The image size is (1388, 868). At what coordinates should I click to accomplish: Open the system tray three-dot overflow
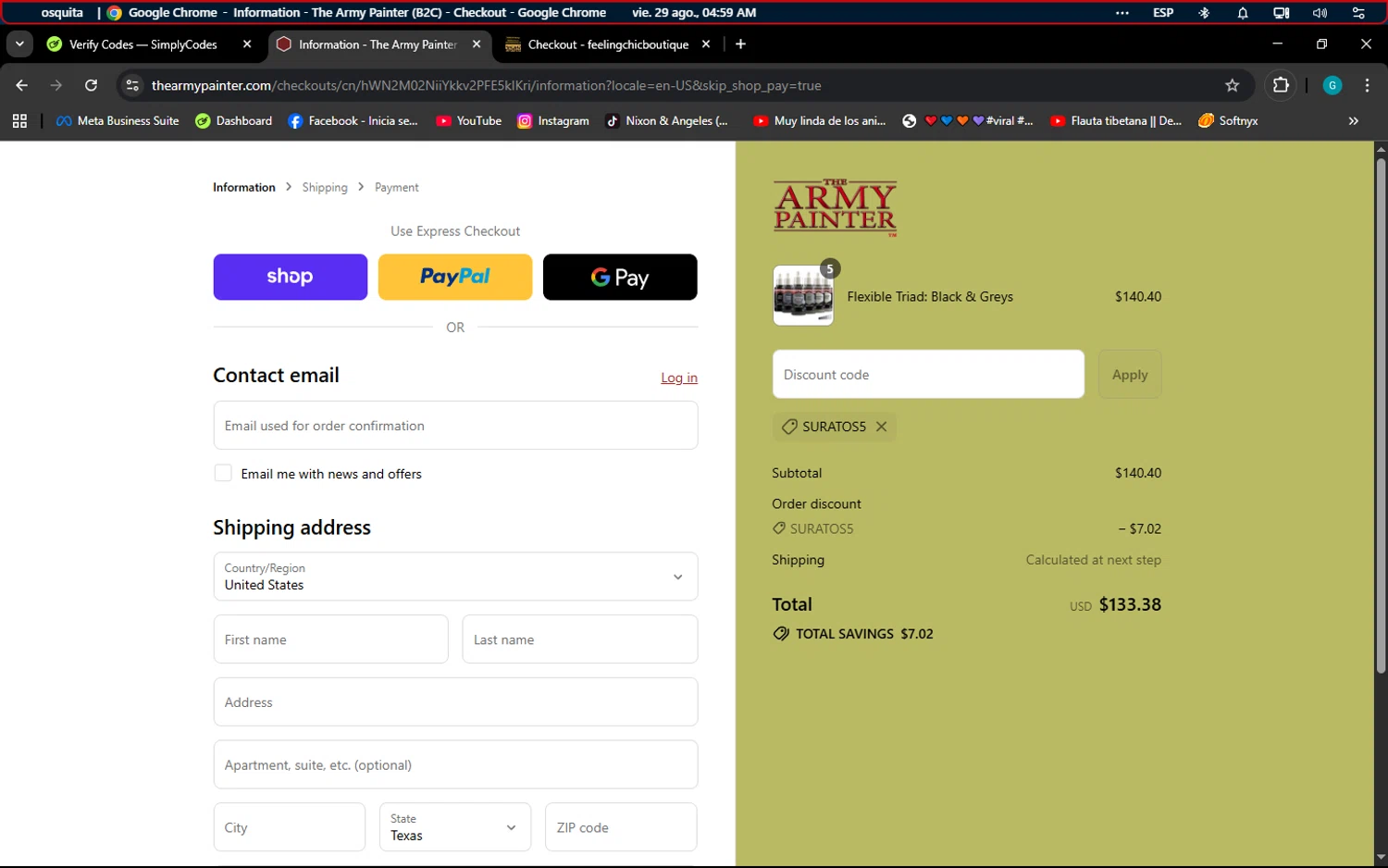pyautogui.click(x=1122, y=13)
